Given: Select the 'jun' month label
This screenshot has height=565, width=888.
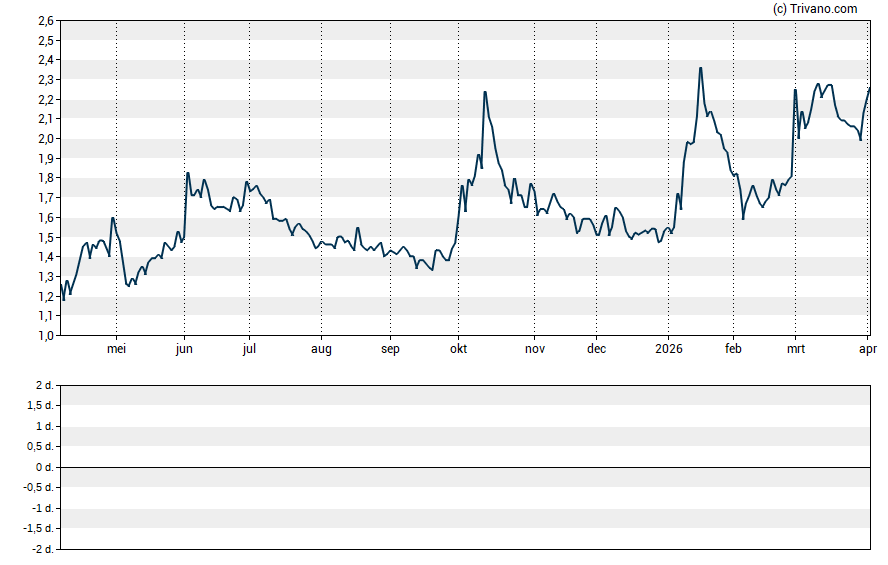Looking at the screenshot, I should point(184,349).
